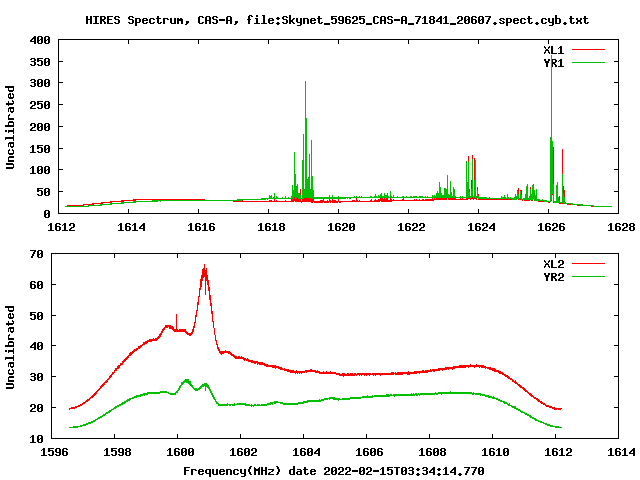Click the 70 y-axis tick label
Viewport: 640px width, 480px height.
click(37, 254)
